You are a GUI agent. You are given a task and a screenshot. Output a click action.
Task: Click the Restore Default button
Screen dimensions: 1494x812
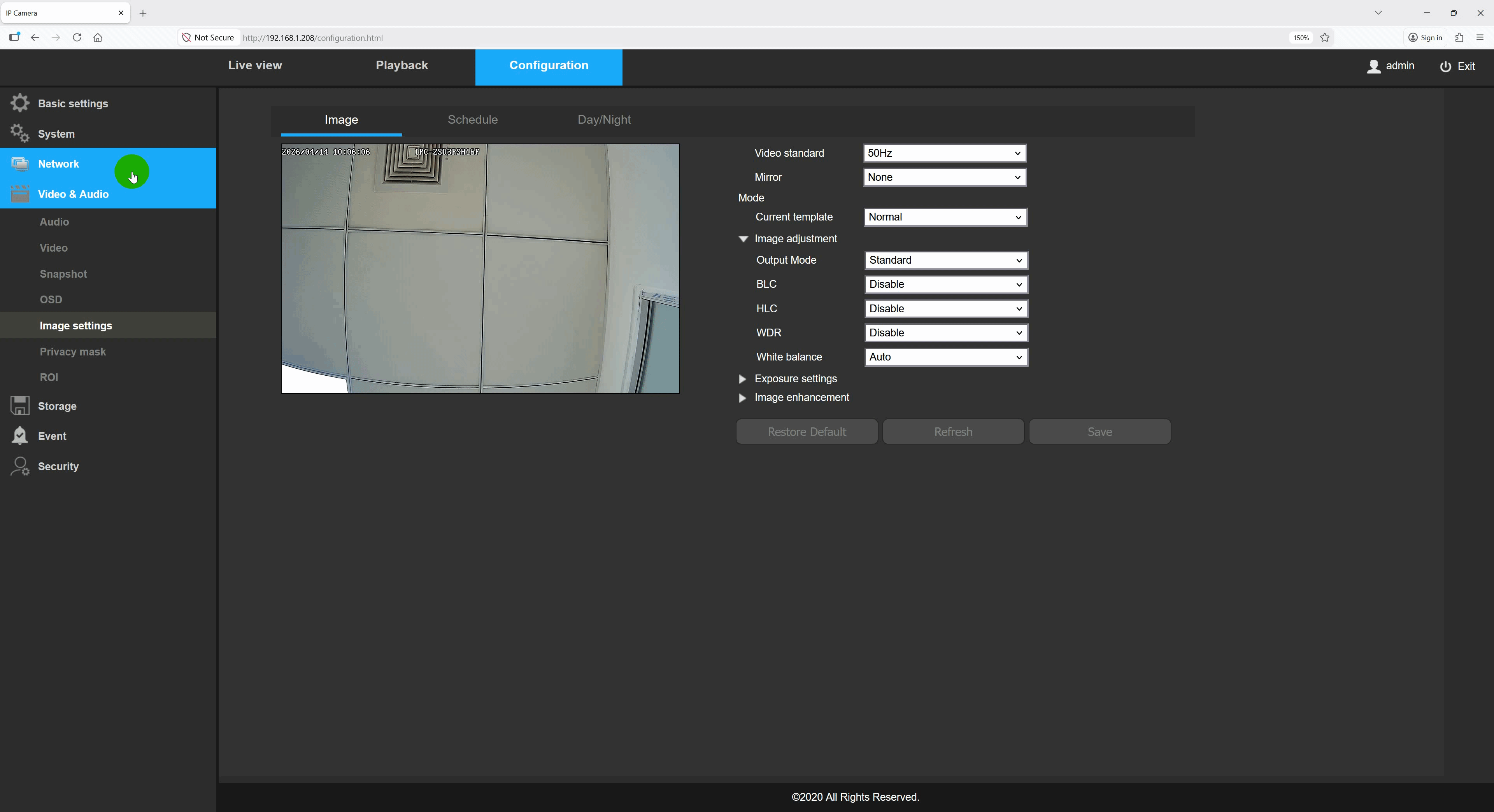pyautogui.click(x=806, y=432)
